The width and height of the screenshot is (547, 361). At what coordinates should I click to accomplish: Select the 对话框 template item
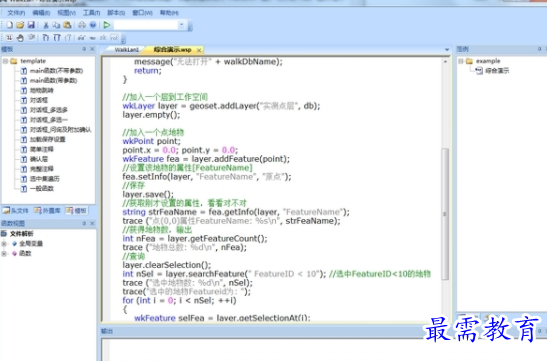39,100
